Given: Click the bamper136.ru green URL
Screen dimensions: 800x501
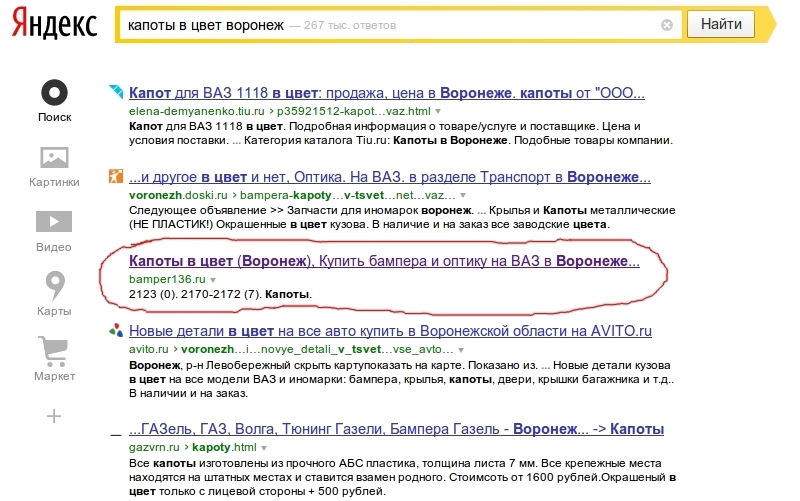Looking at the screenshot, I should 167,279.
